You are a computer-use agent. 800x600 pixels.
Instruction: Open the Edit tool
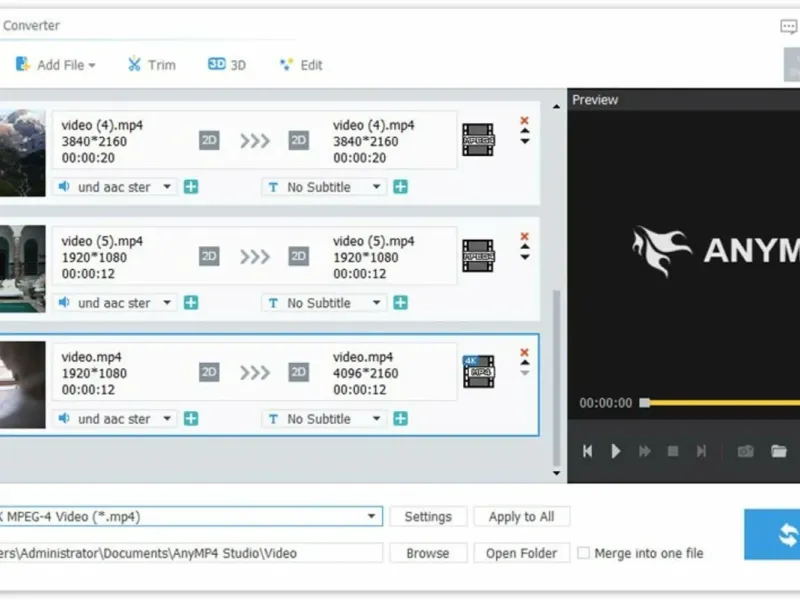click(301, 65)
